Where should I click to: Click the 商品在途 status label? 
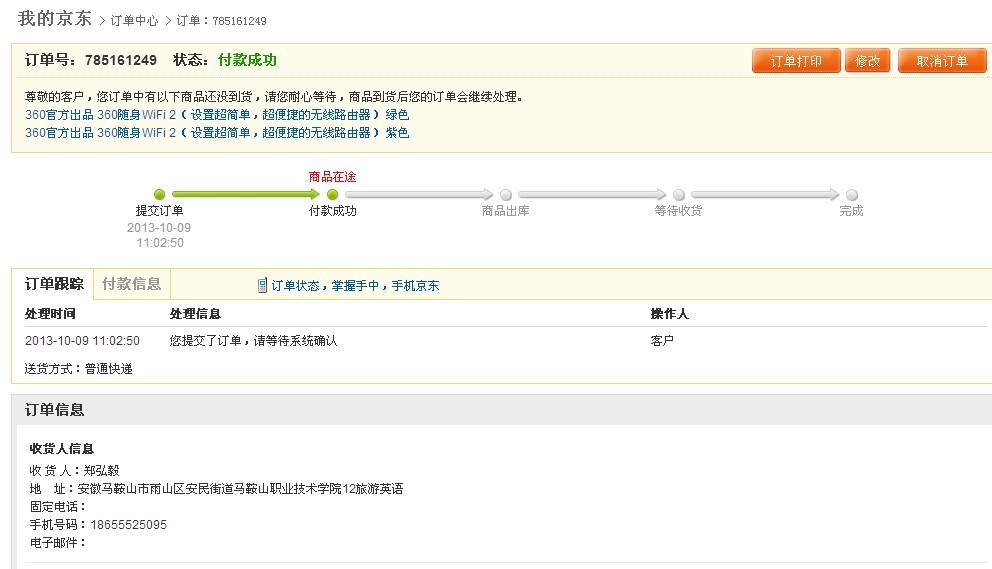333,177
